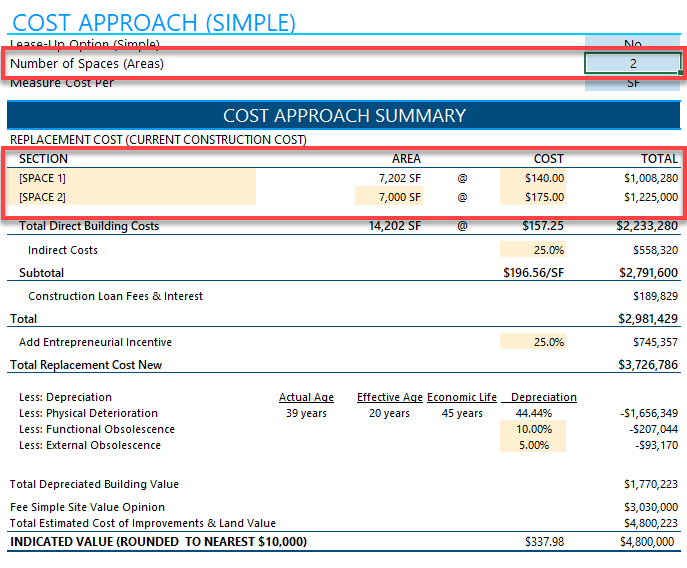Screen dimensions: 687x568
Task: Select the Indirect Costs 25.0% cell
Action: point(533,250)
